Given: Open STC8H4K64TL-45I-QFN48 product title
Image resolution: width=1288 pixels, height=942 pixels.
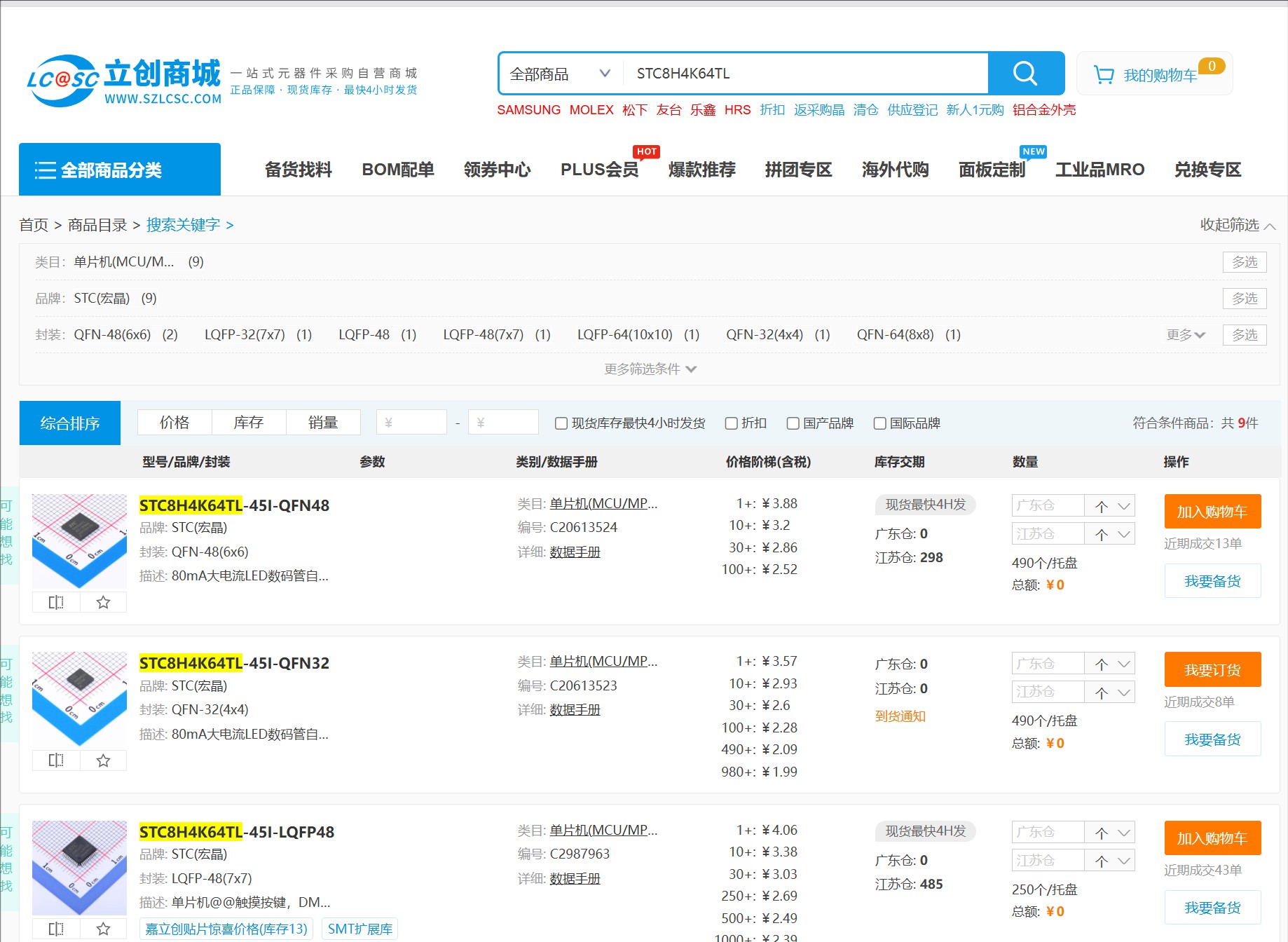Looking at the screenshot, I should pos(234,505).
